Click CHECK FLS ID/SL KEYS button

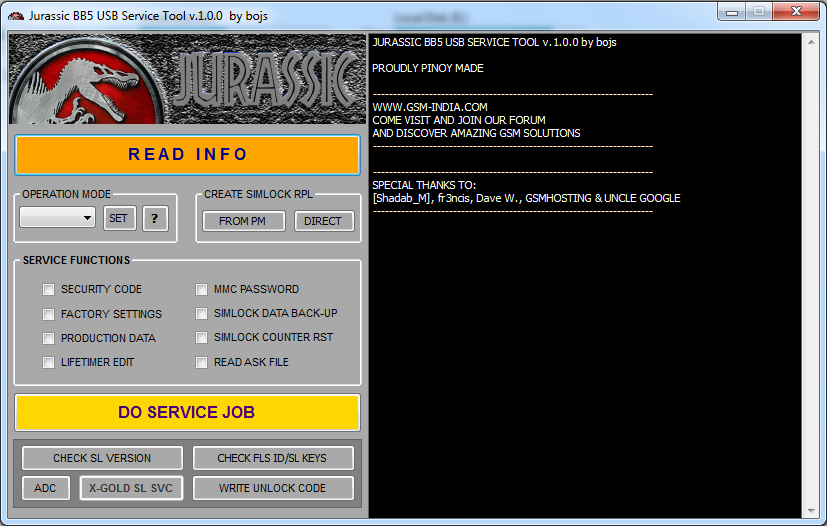(273, 458)
